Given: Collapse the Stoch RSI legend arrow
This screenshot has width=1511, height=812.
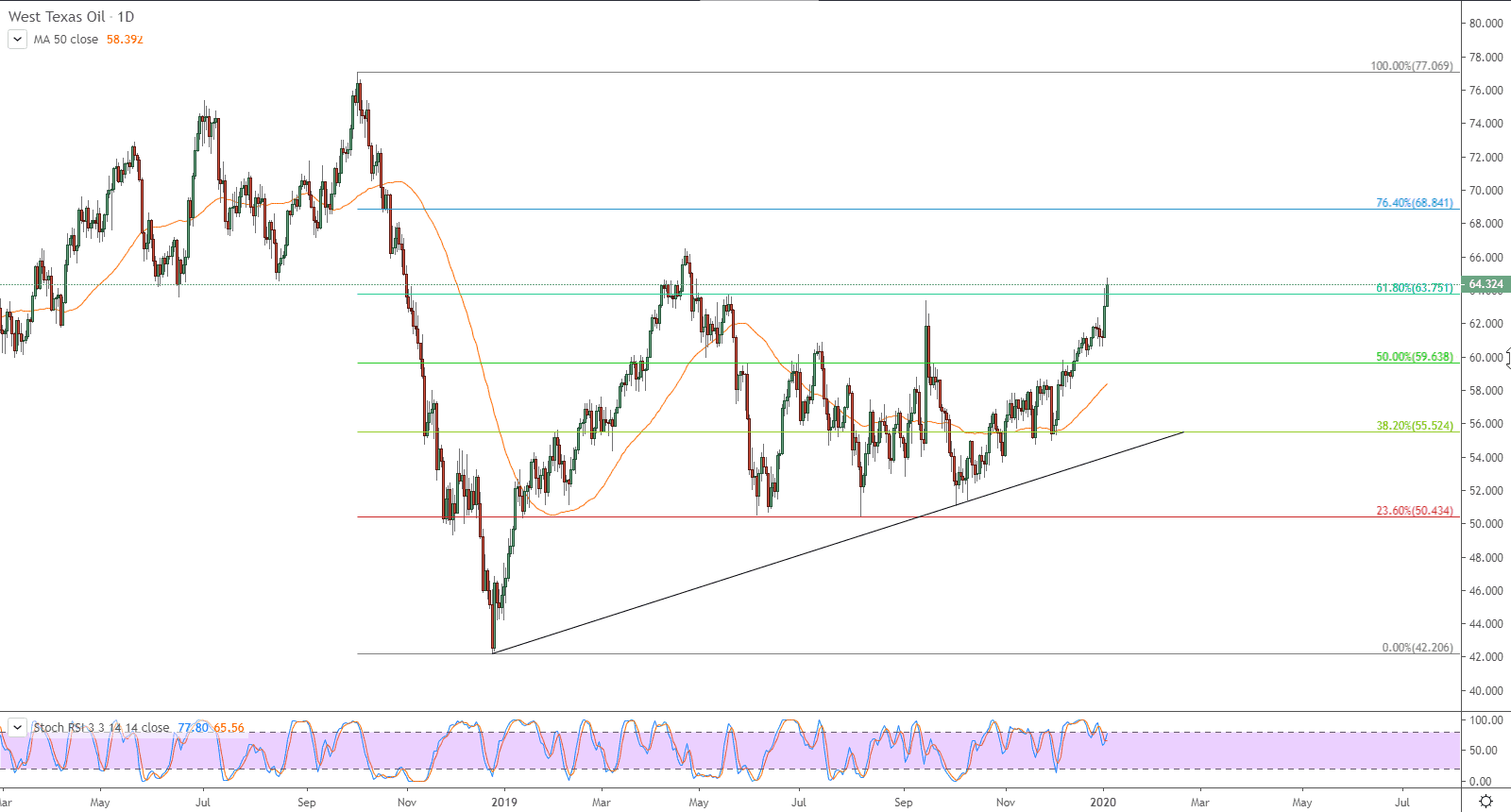Looking at the screenshot, I should (x=17, y=728).
